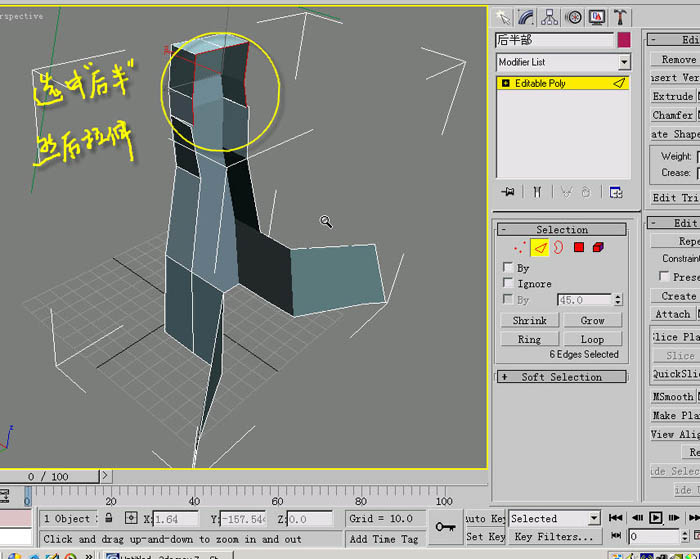This screenshot has height=559, width=700.
Task: Collapse the top Edit rollout header
Action: coord(674,40)
